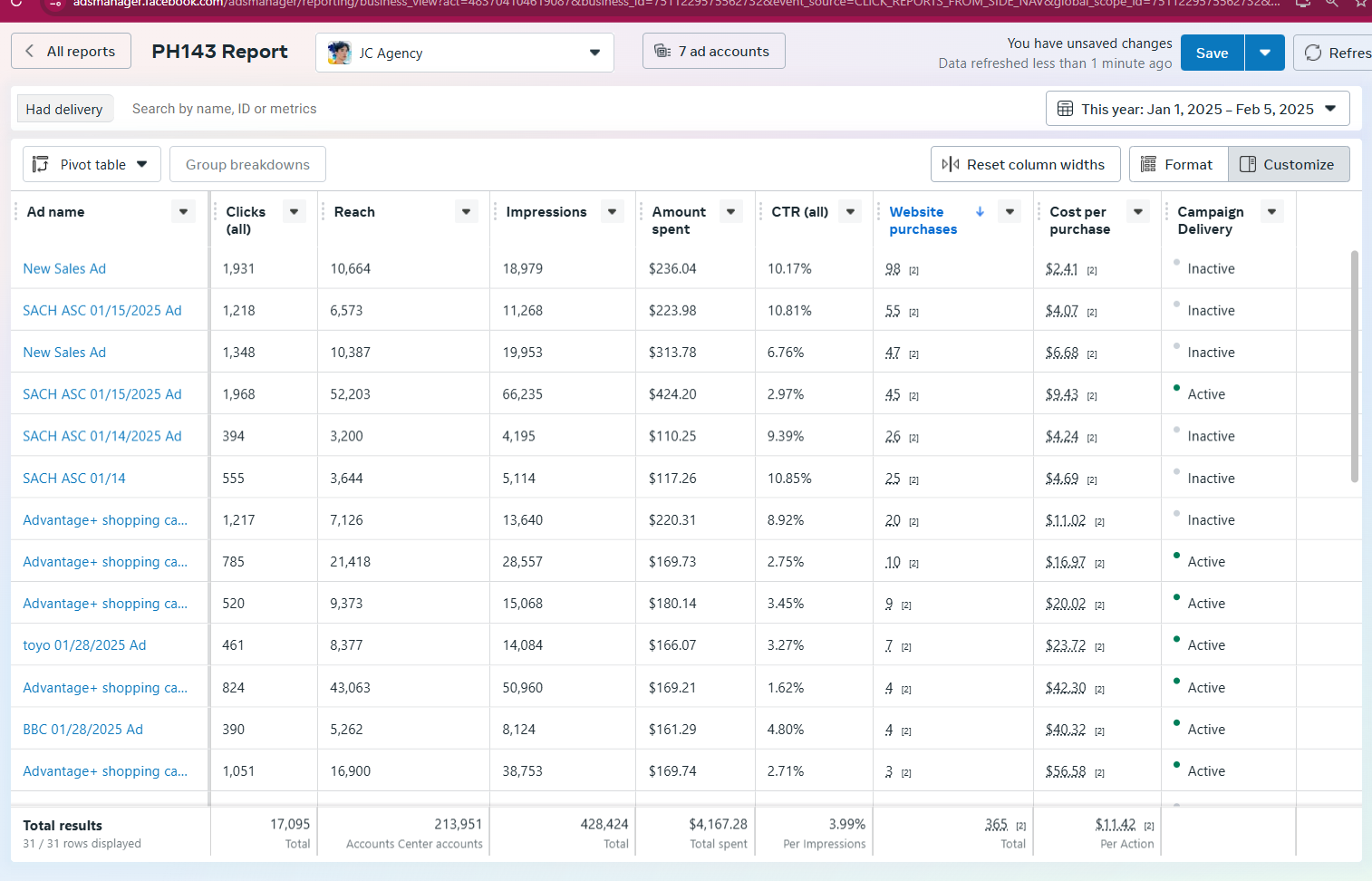Click the Save button
Image resolution: width=1372 pixels, height=881 pixels.
pos(1212,53)
